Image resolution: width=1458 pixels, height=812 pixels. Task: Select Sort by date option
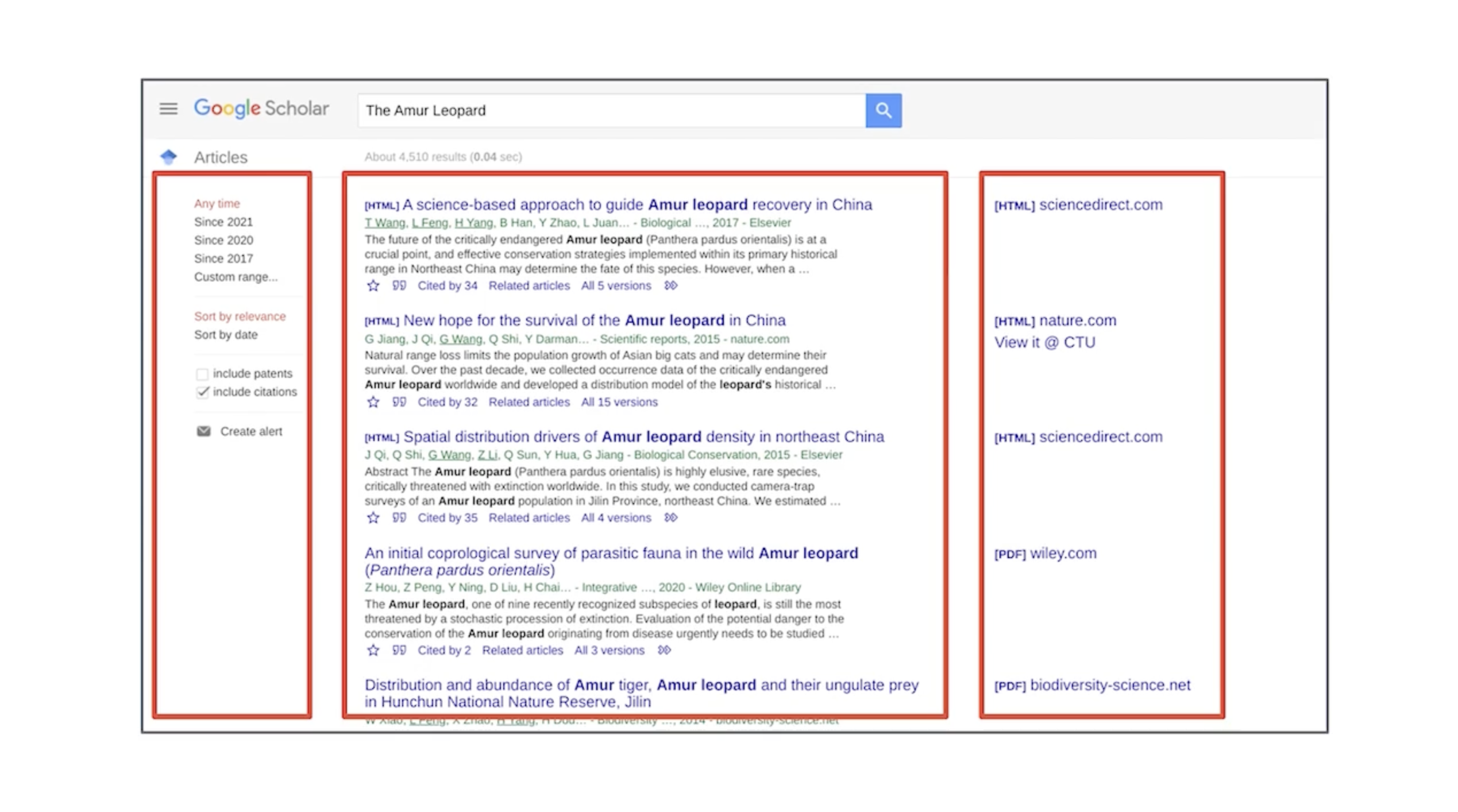tap(225, 335)
